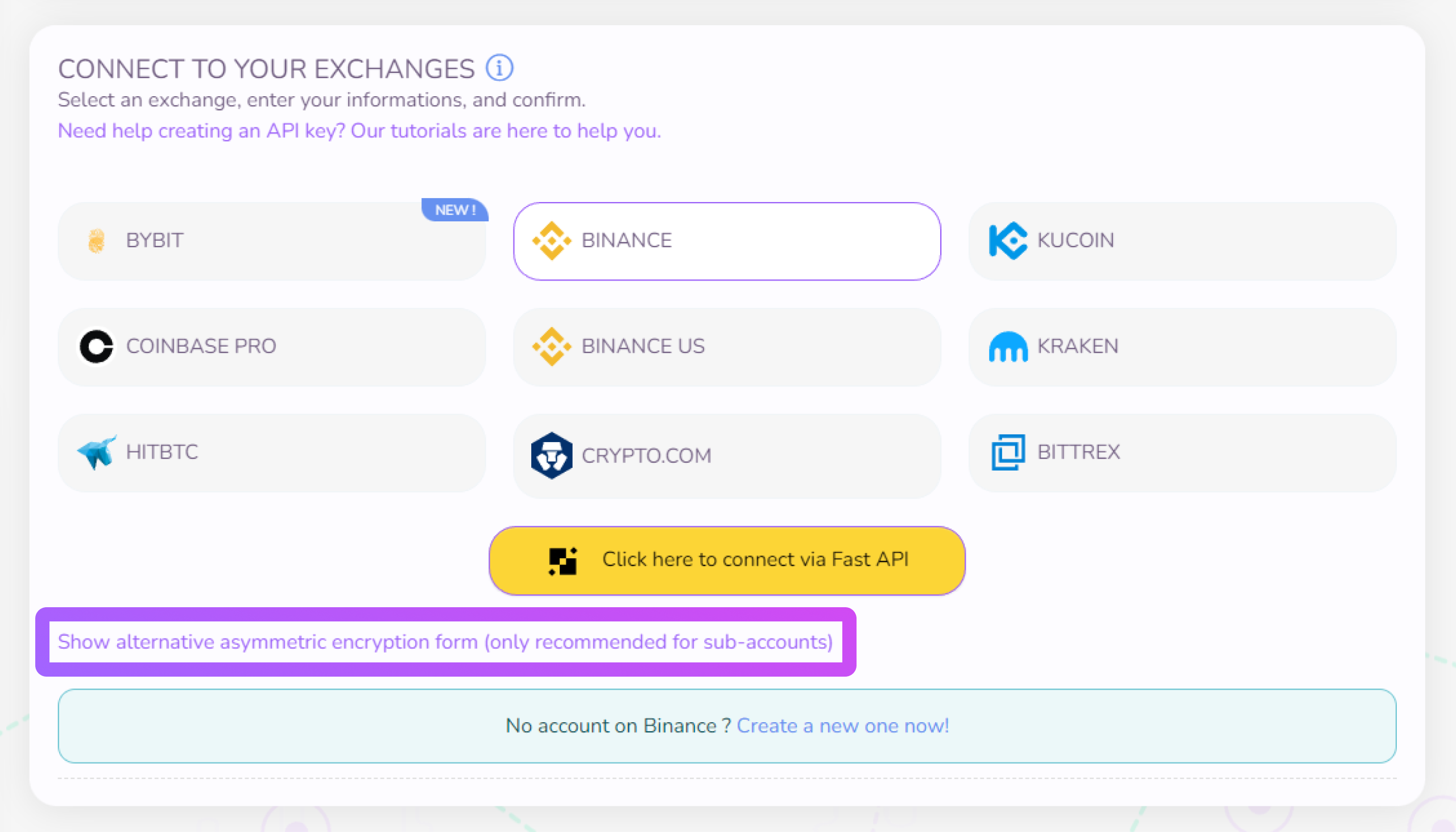This screenshot has height=832, width=1456.
Task: Connect via the Fast API button
Action: (x=727, y=560)
